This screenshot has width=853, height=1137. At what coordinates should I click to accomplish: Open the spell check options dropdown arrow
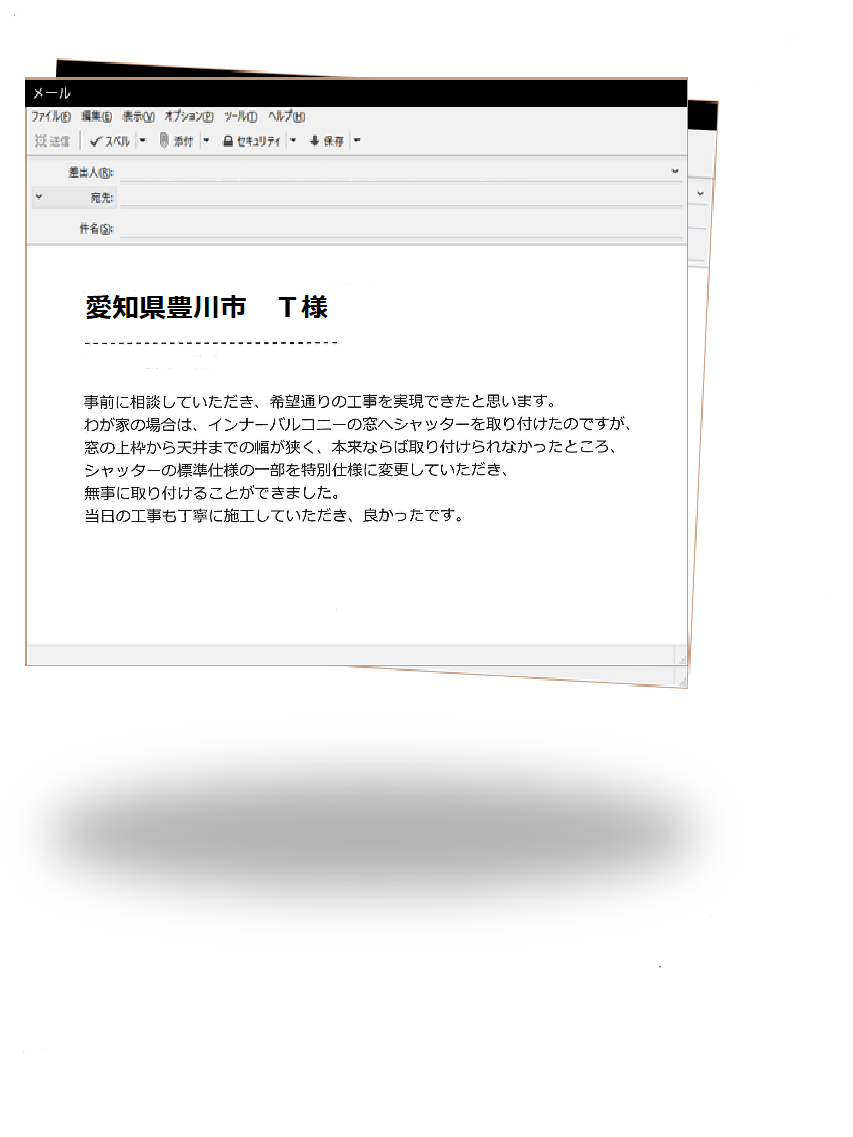click(142, 142)
